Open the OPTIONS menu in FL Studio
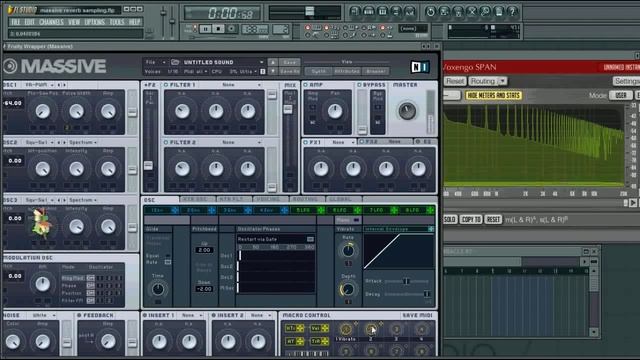Viewport: 640px width, 360px height. (94, 22)
